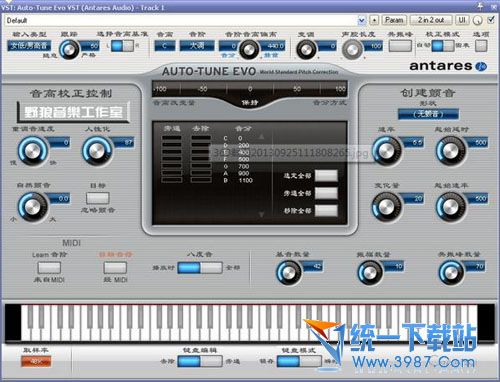The height and width of the screenshot is (382, 500).
Task: Click the 选定全部 set all button
Action: 326,176
